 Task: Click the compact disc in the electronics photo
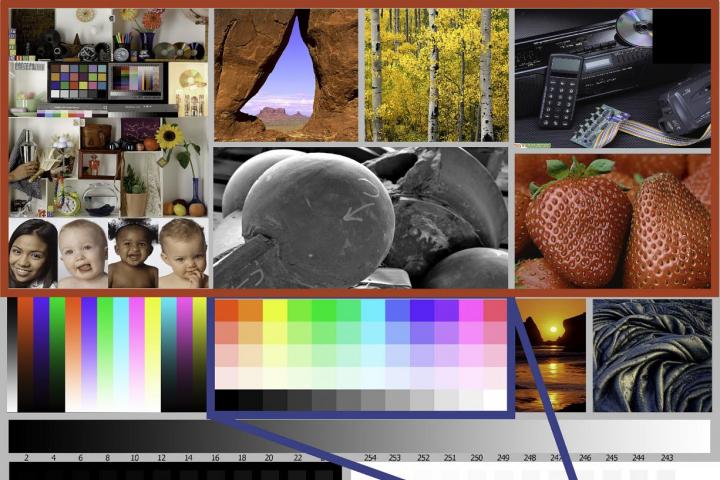tap(633, 28)
